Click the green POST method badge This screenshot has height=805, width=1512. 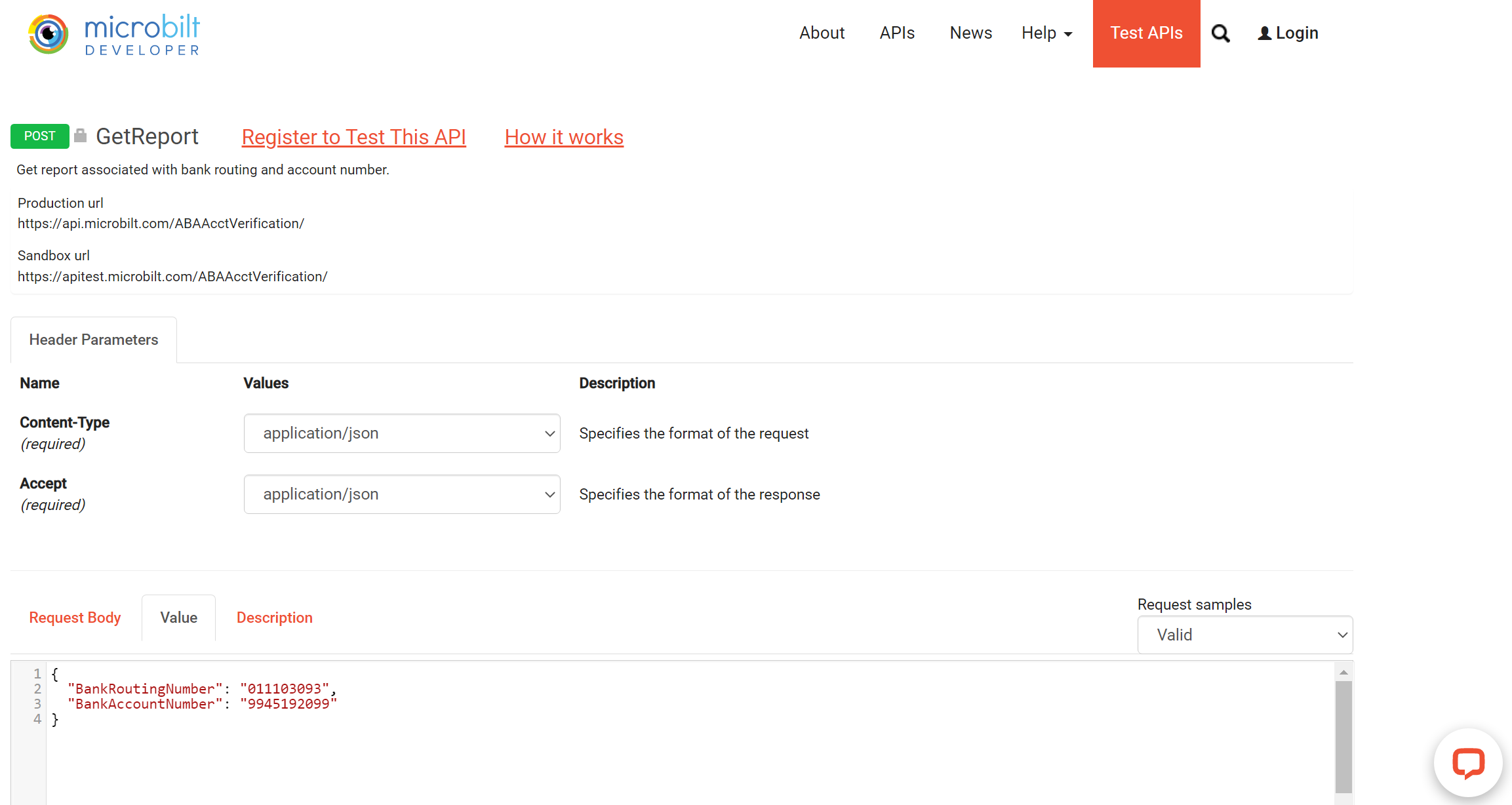point(39,136)
